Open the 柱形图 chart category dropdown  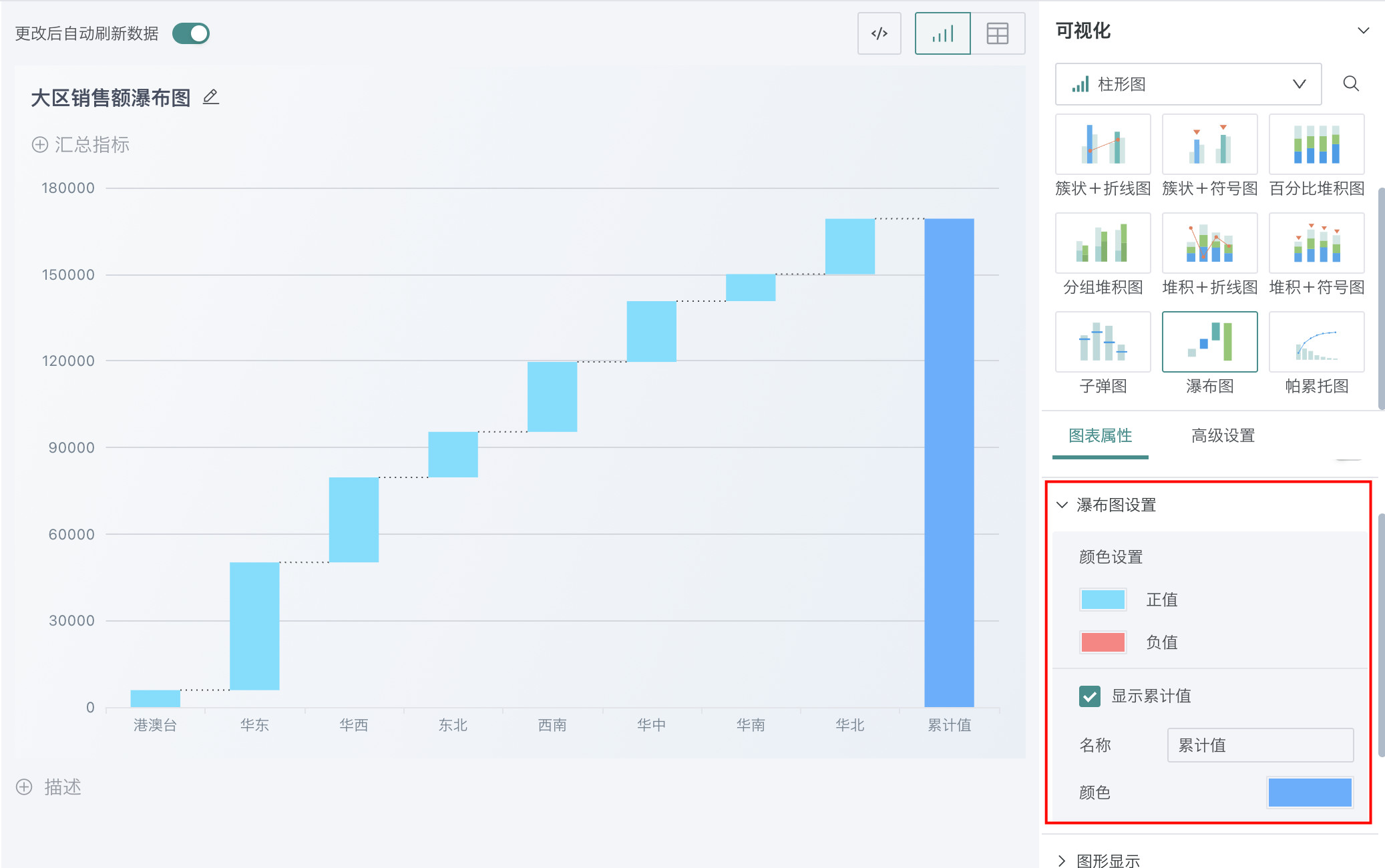pos(1188,84)
